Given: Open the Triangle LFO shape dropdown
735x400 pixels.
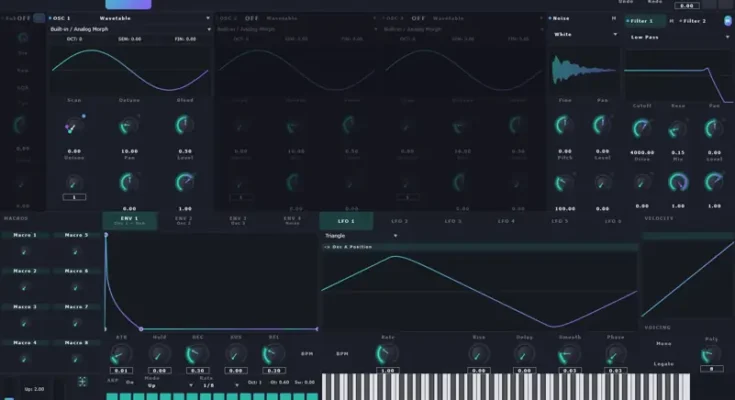Looking at the screenshot, I should click(360, 235).
